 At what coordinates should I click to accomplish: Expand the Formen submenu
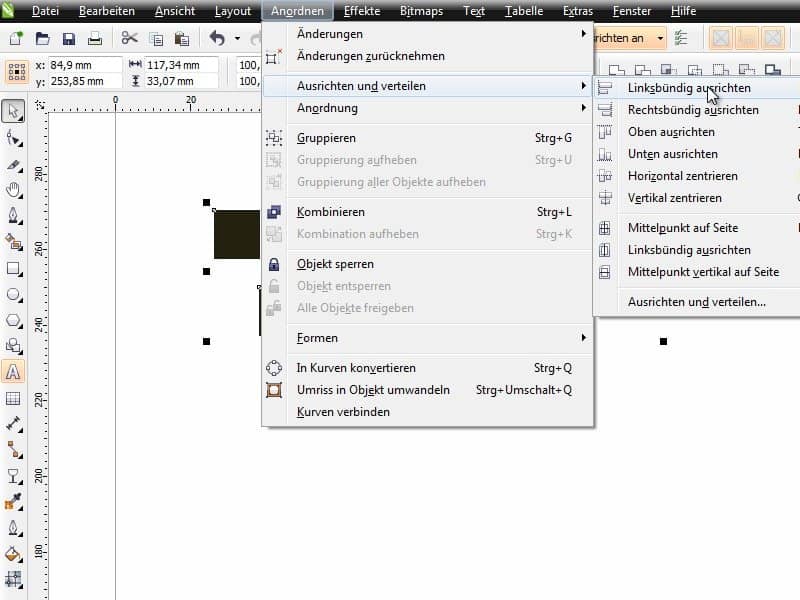coord(428,338)
